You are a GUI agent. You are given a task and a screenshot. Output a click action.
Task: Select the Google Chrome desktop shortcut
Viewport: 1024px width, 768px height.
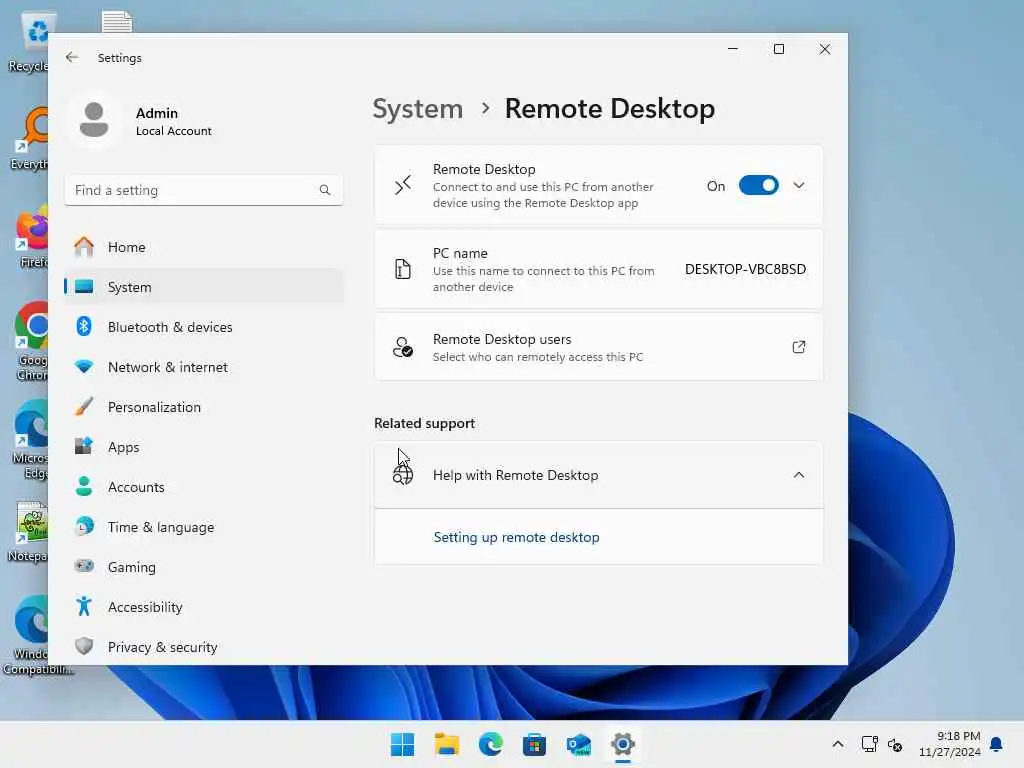[x=31, y=342]
